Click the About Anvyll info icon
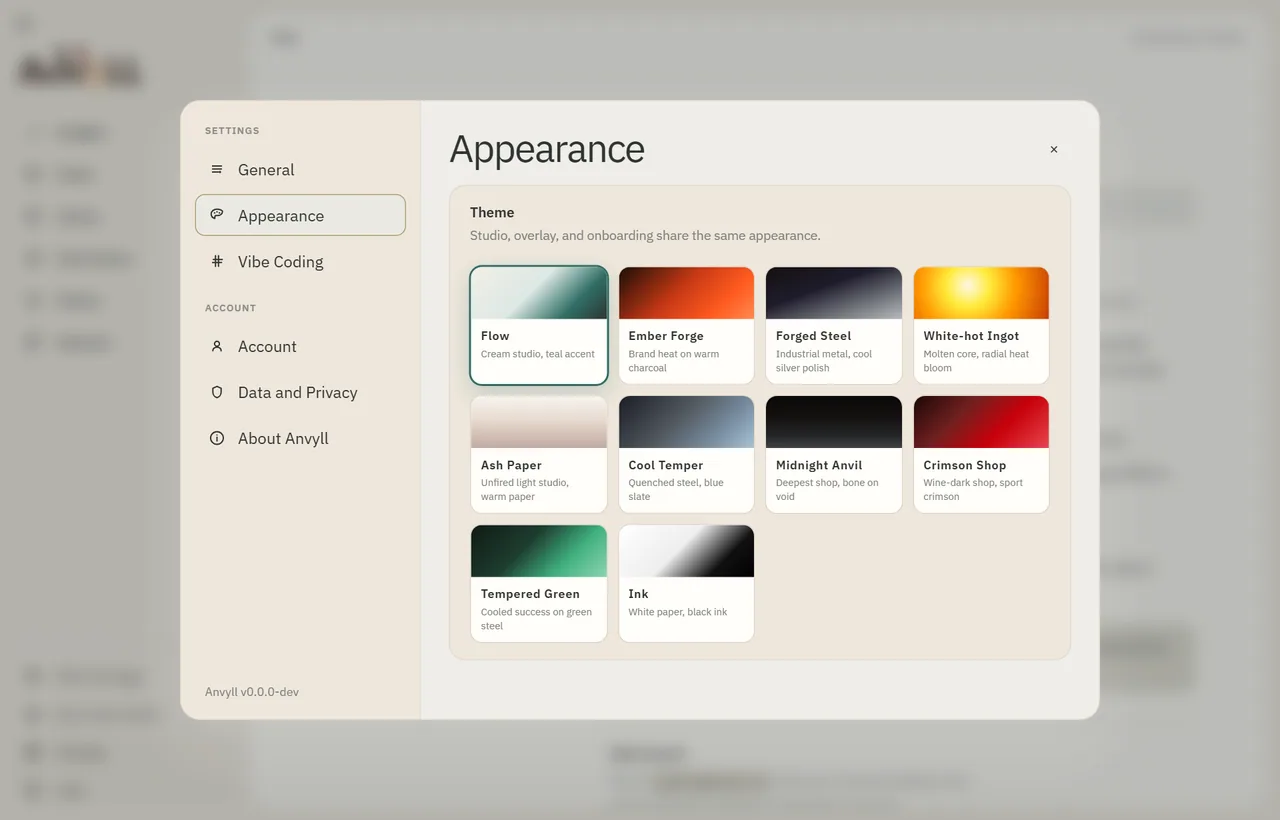The height and width of the screenshot is (820, 1280). coord(217,438)
